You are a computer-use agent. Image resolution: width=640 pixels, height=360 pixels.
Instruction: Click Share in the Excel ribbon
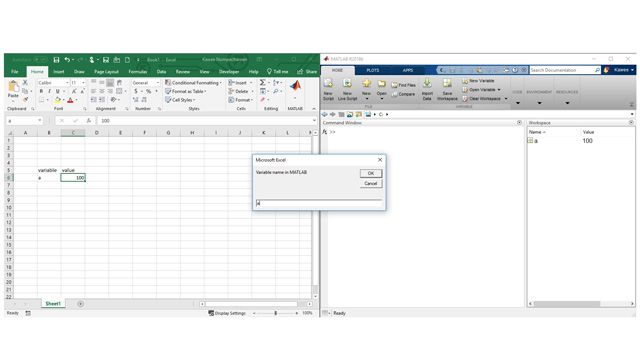(x=307, y=72)
